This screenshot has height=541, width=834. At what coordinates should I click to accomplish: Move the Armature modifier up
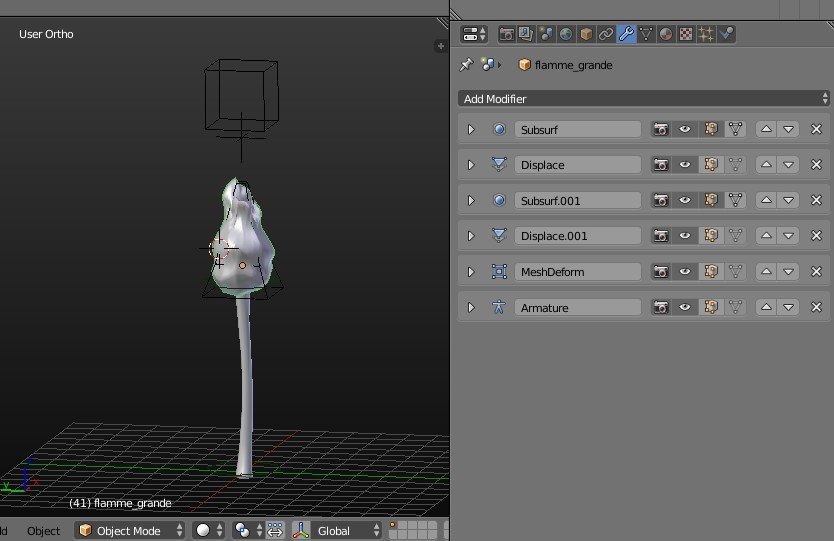tap(766, 307)
